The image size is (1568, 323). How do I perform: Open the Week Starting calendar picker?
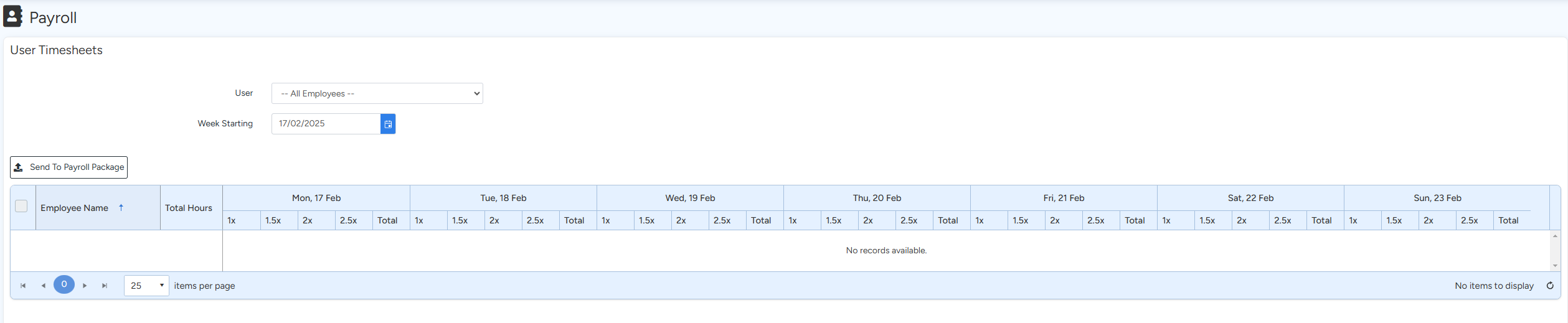click(387, 124)
